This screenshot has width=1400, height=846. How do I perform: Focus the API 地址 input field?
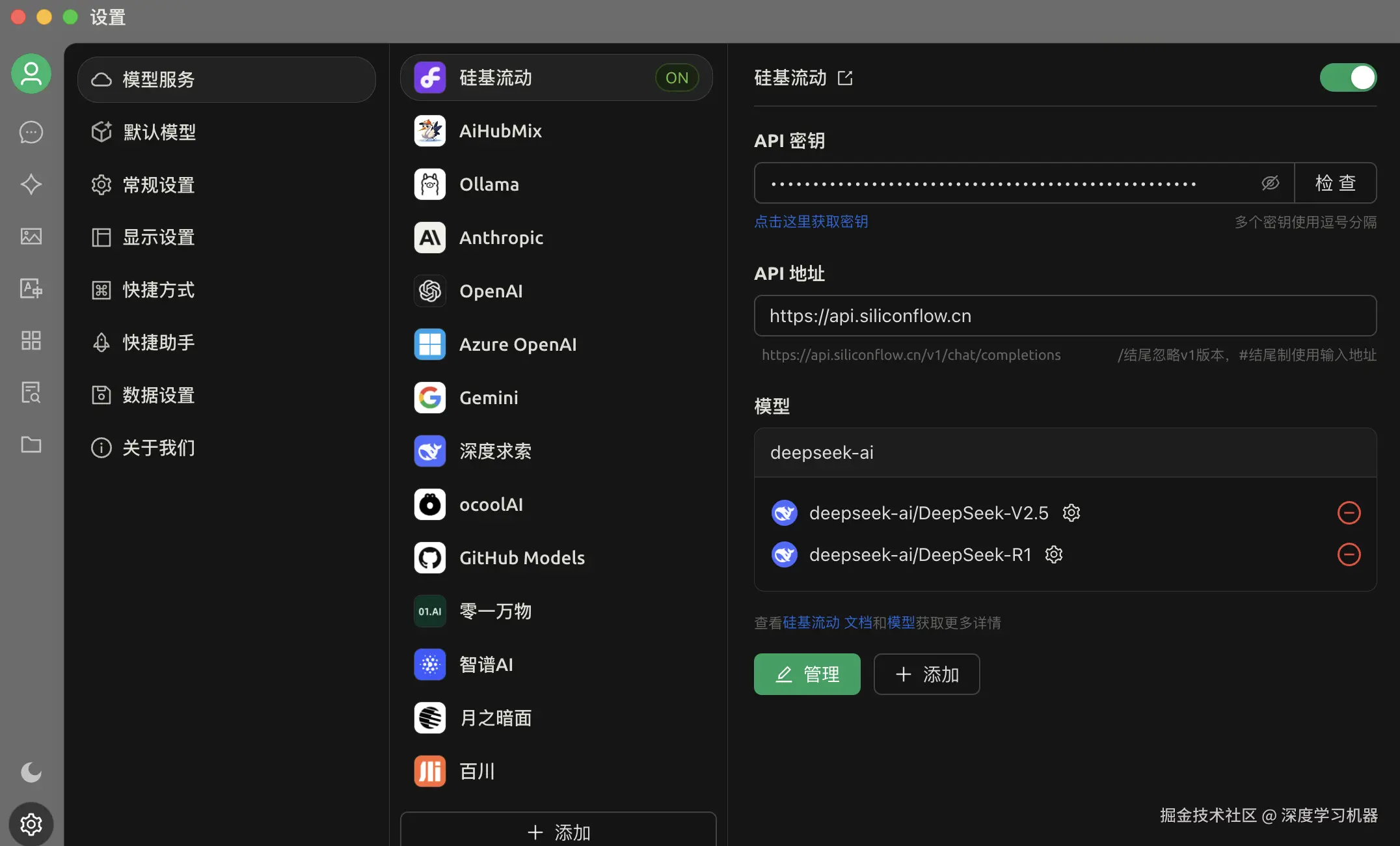coord(1066,316)
